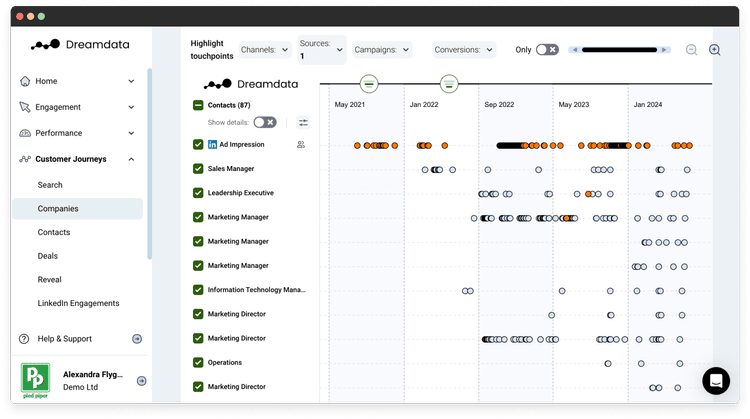Click the Engagement cursor icon
750x419 pixels.
[25, 107]
